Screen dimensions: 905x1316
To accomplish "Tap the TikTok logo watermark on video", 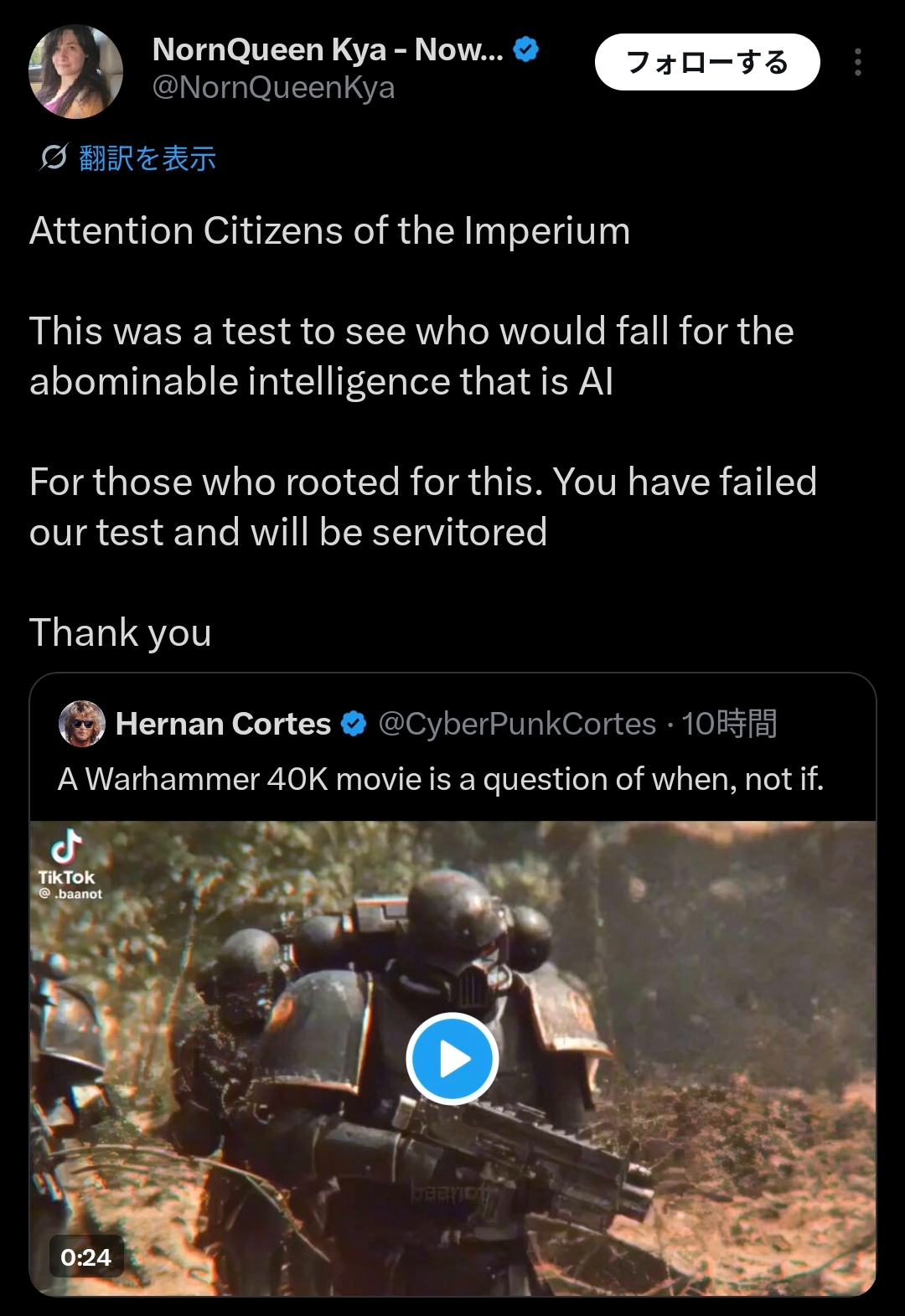I will [67, 848].
